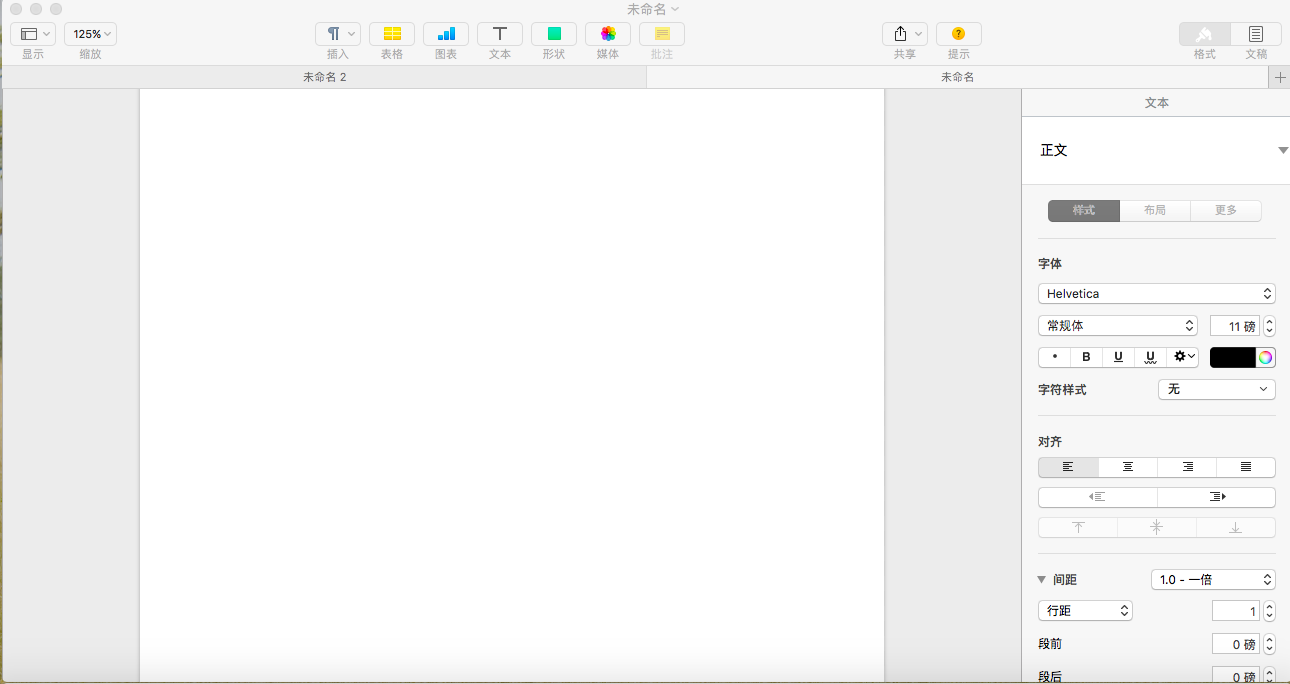Toggle bold with the B button
1290x684 pixels.
[1087, 357]
